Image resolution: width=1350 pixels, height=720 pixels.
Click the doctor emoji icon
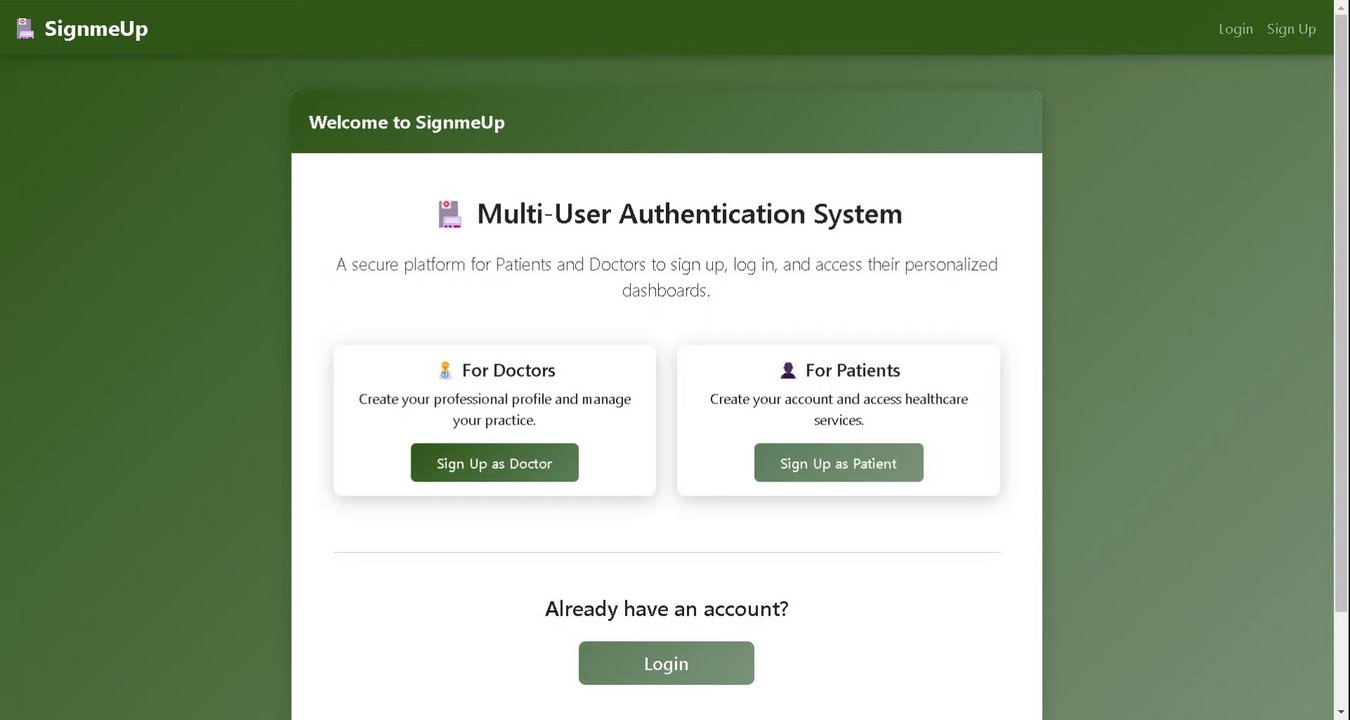(x=446, y=370)
